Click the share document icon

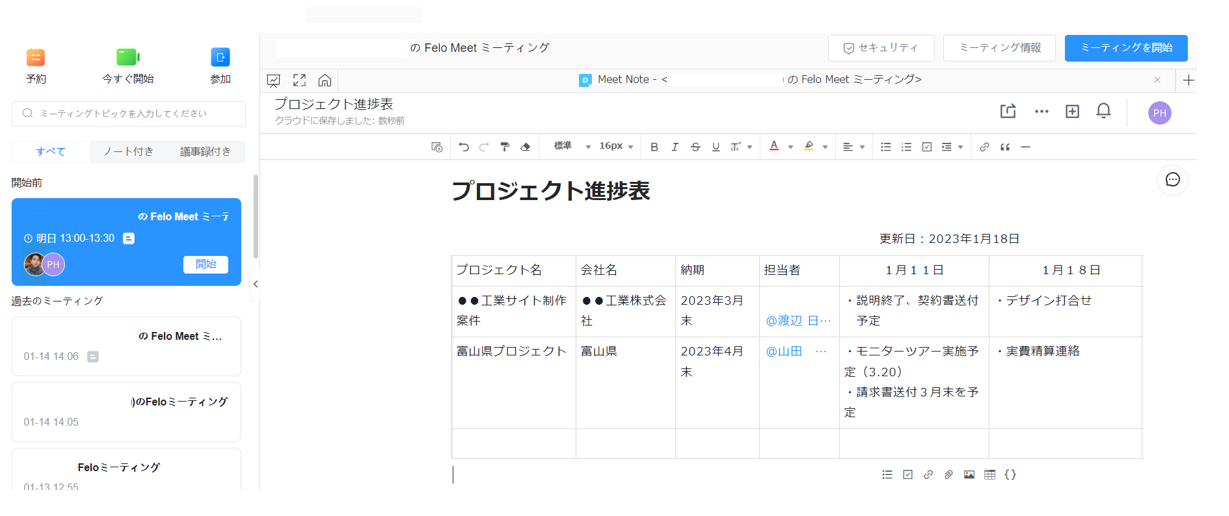pyautogui.click(x=1008, y=112)
